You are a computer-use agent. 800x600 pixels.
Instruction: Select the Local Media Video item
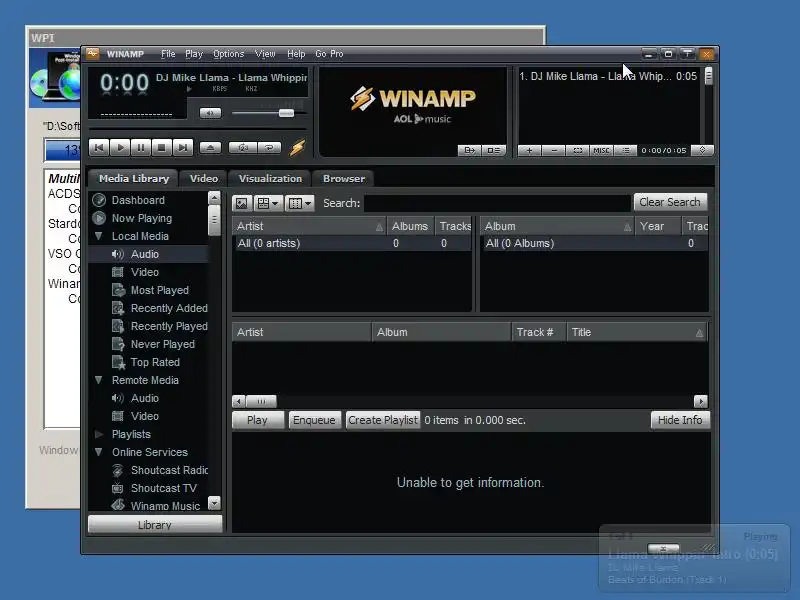(144, 272)
